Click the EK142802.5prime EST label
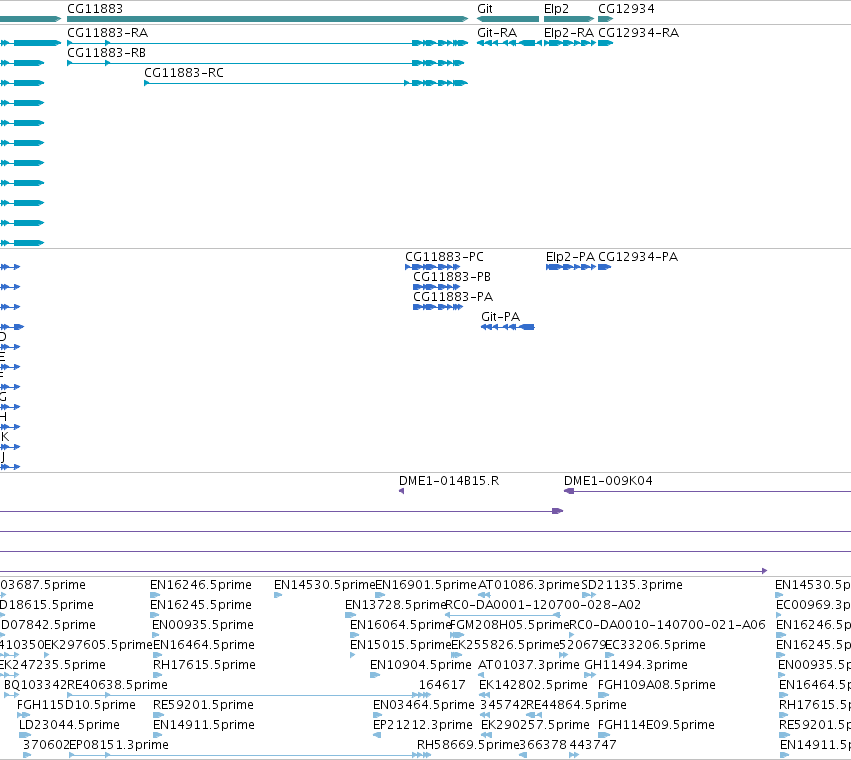This screenshot has height=760, width=851. click(x=534, y=685)
